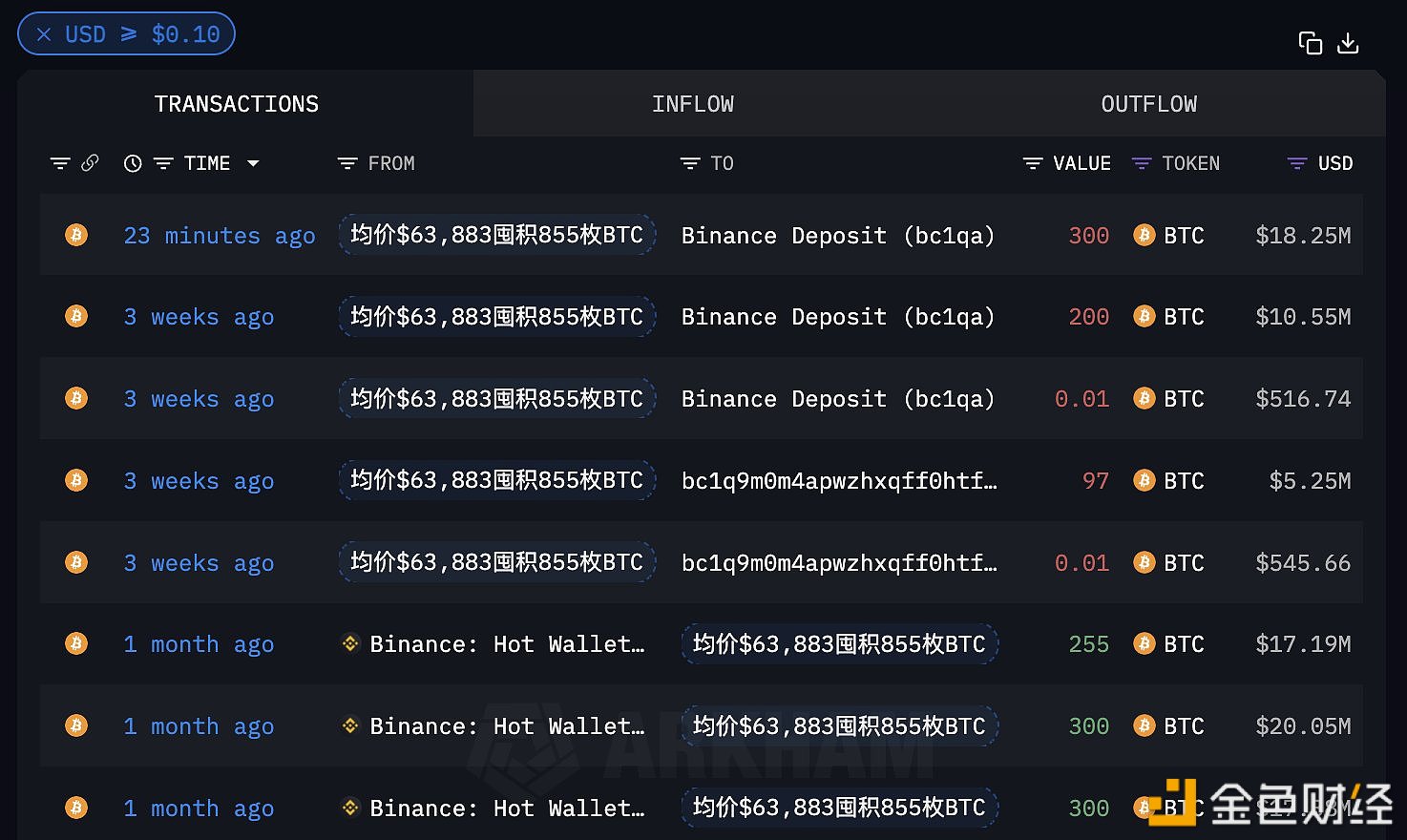
Task: Click the $10.55M USD amount
Action: [x=1303, y=317]
